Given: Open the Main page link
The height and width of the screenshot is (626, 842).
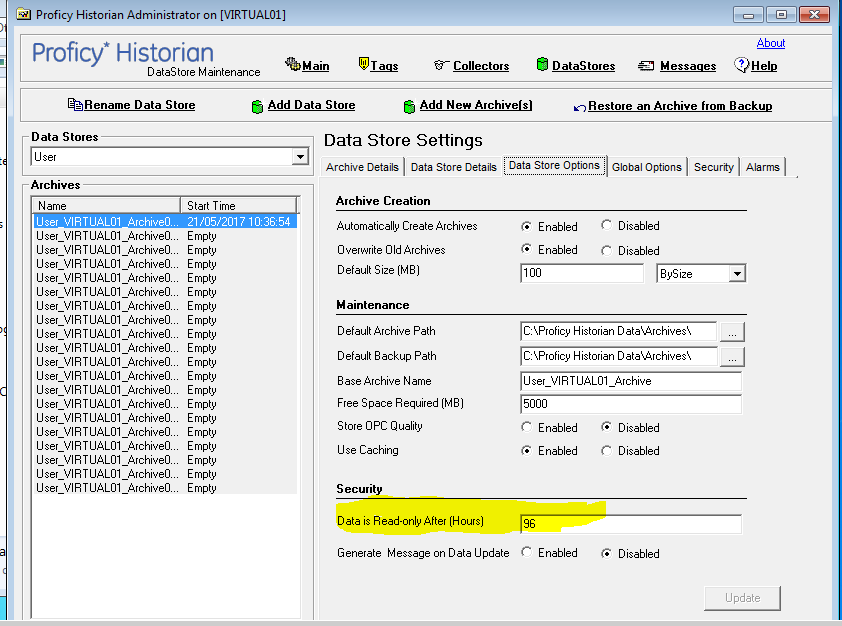Looking at the screenshot, I should (316, 66).
